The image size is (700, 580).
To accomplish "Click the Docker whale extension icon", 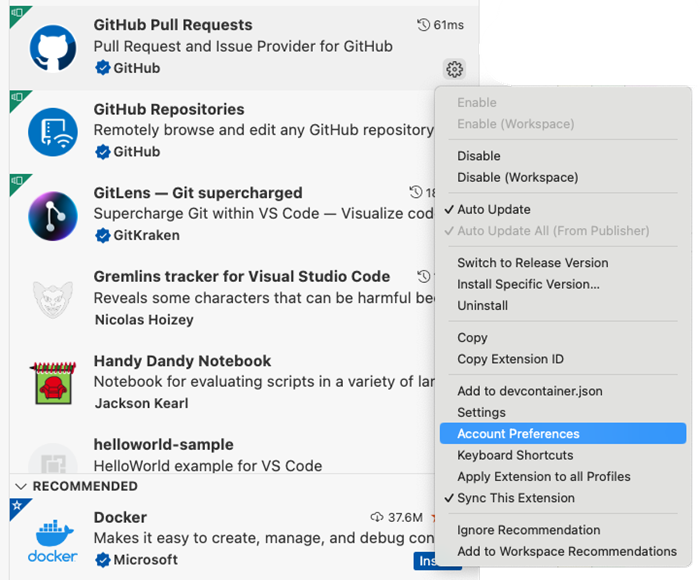I will coord(53,540).
